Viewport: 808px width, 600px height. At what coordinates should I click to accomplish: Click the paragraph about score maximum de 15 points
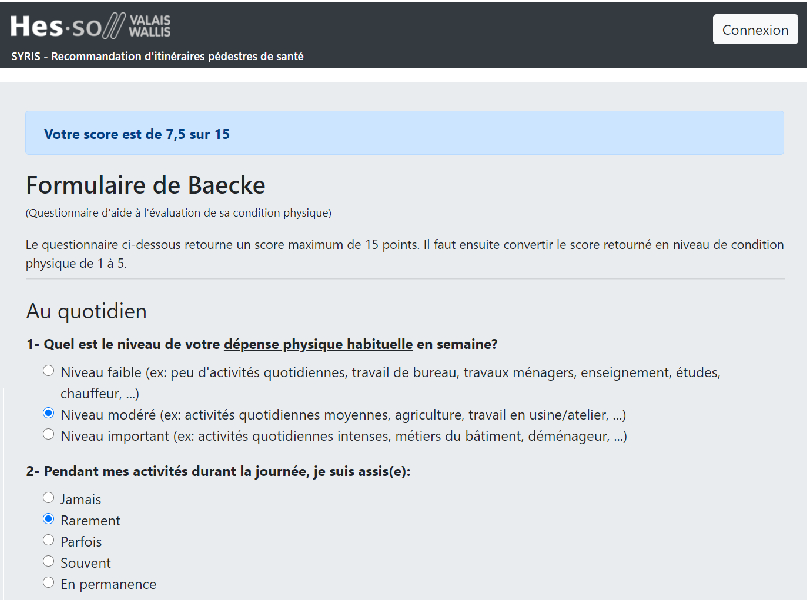tap(405, 254)
